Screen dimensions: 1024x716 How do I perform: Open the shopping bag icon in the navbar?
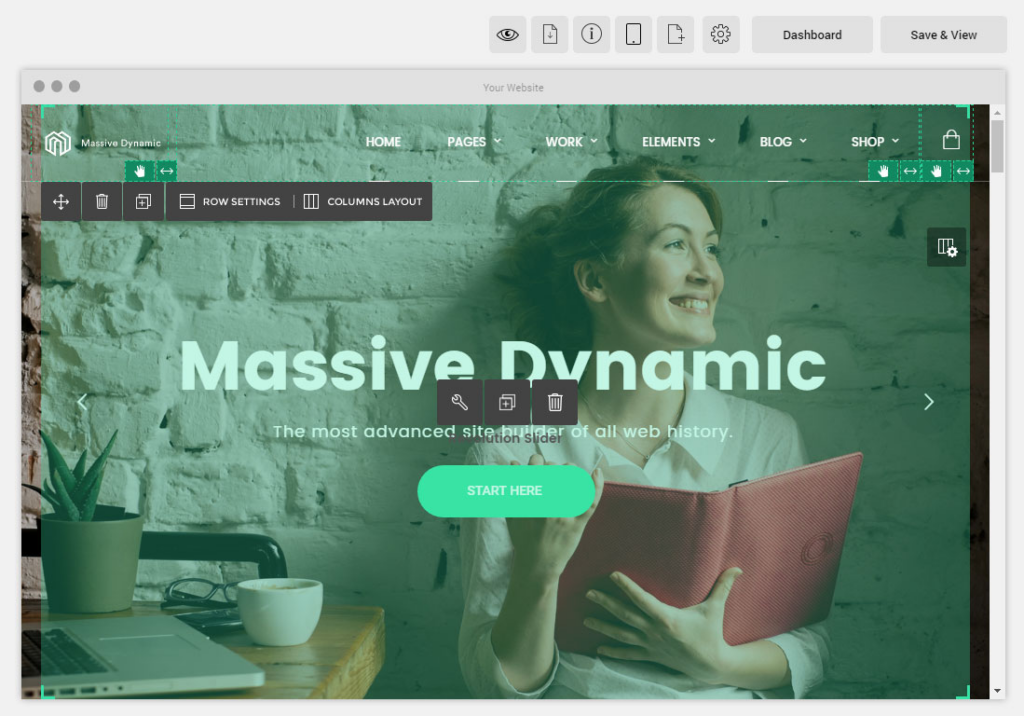951,140
